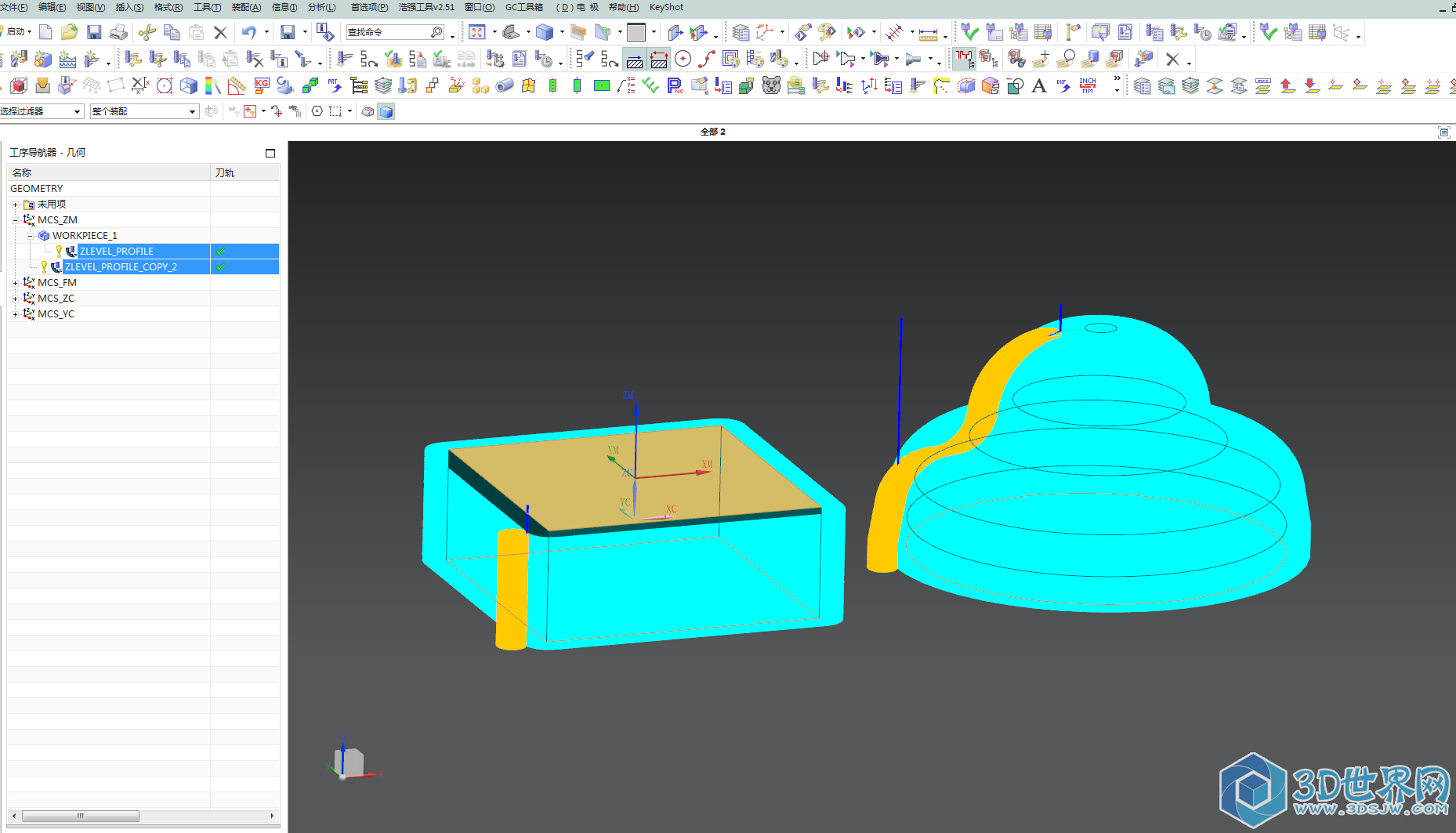
Task: Click the first Save floppy icon
Action: click(94, 32)
